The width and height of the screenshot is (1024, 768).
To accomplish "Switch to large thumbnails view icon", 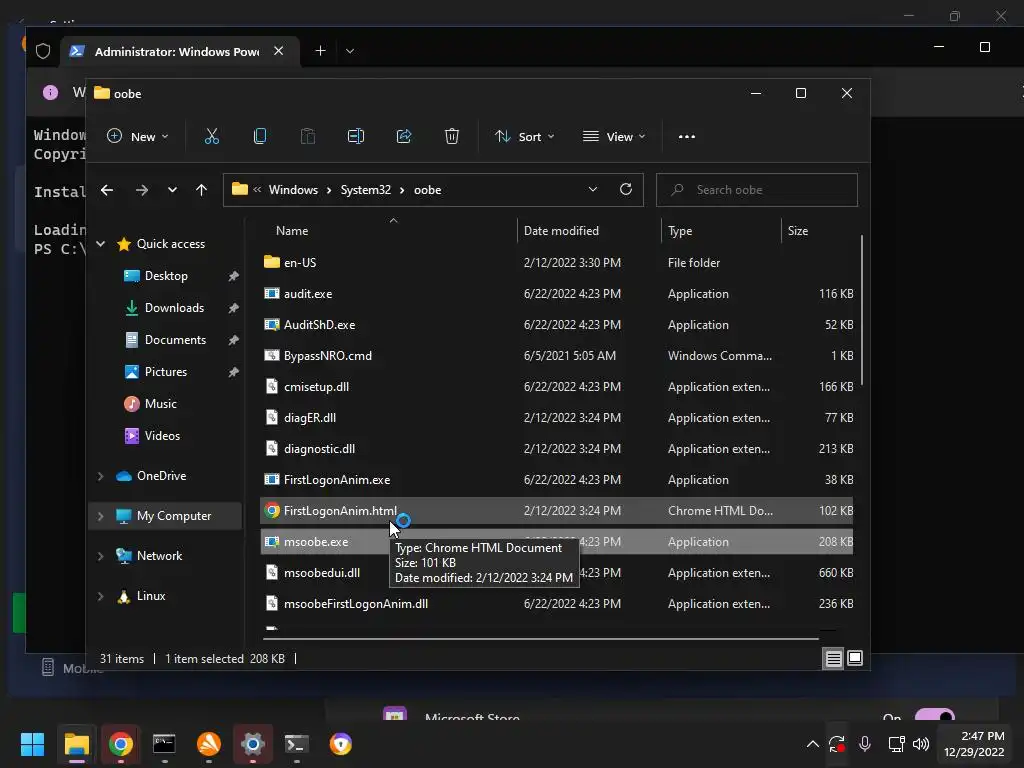I will point(855,658).
